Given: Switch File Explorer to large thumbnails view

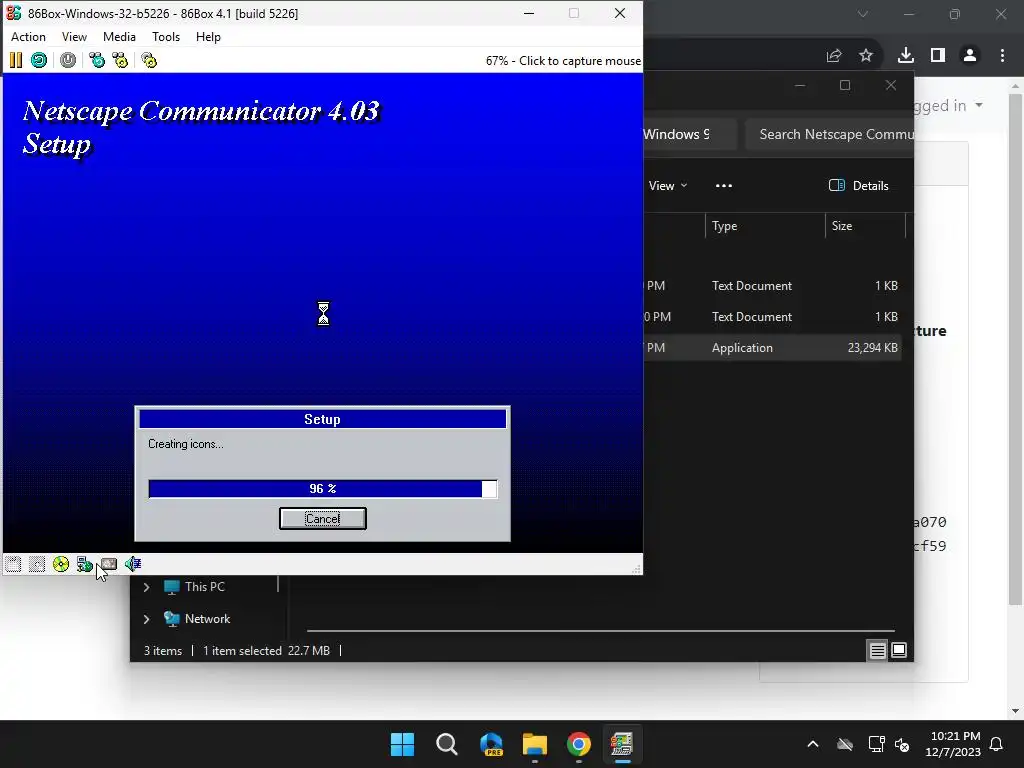Looking at the screenshot, I should click(899, 650).
